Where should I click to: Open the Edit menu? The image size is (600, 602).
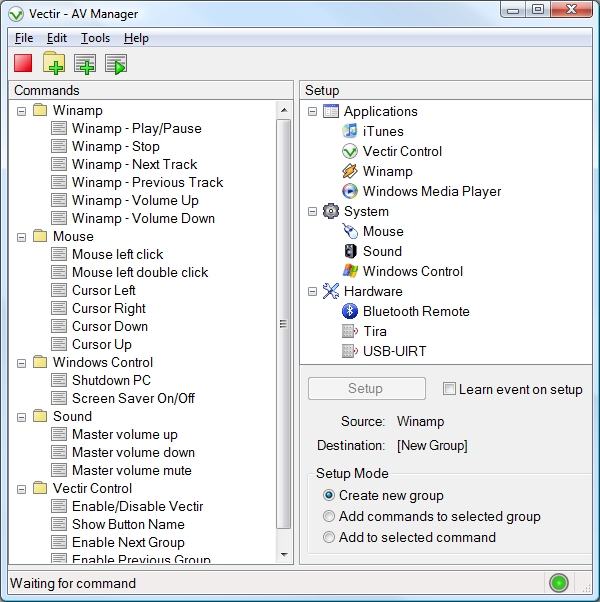click(x=57, y=38)
